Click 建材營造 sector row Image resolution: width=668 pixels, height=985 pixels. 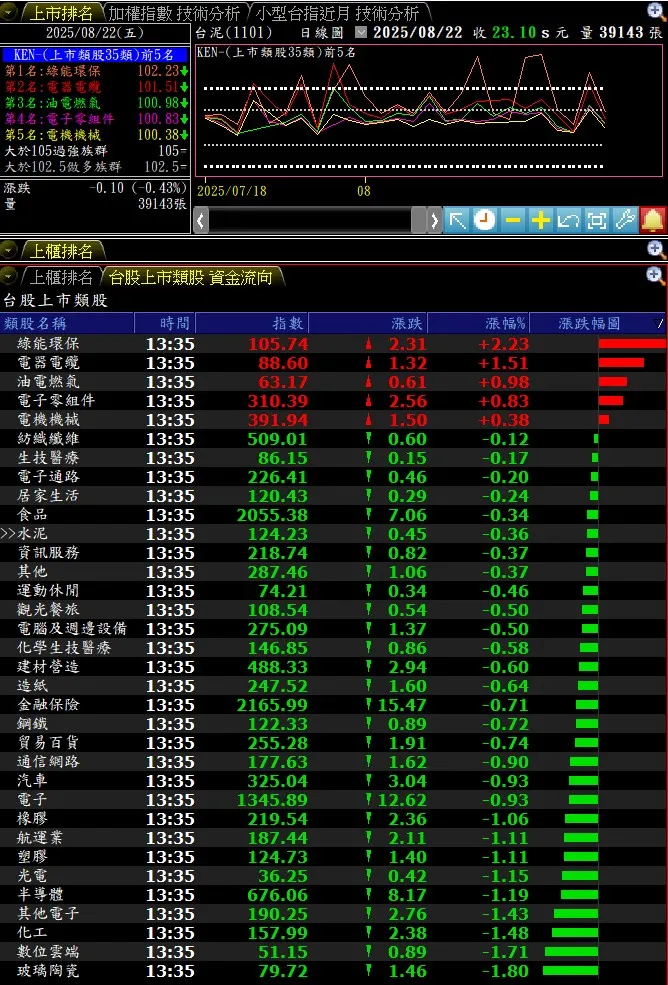click(x=333, y=667)
